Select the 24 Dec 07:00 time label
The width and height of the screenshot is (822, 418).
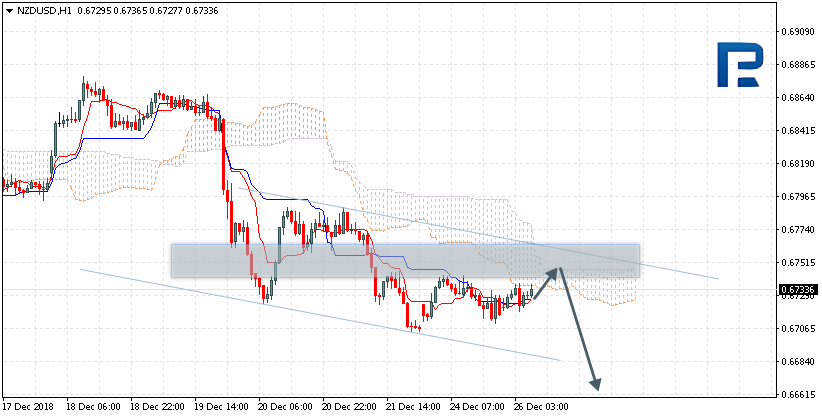pyautogui.click(x=477, y=407)
